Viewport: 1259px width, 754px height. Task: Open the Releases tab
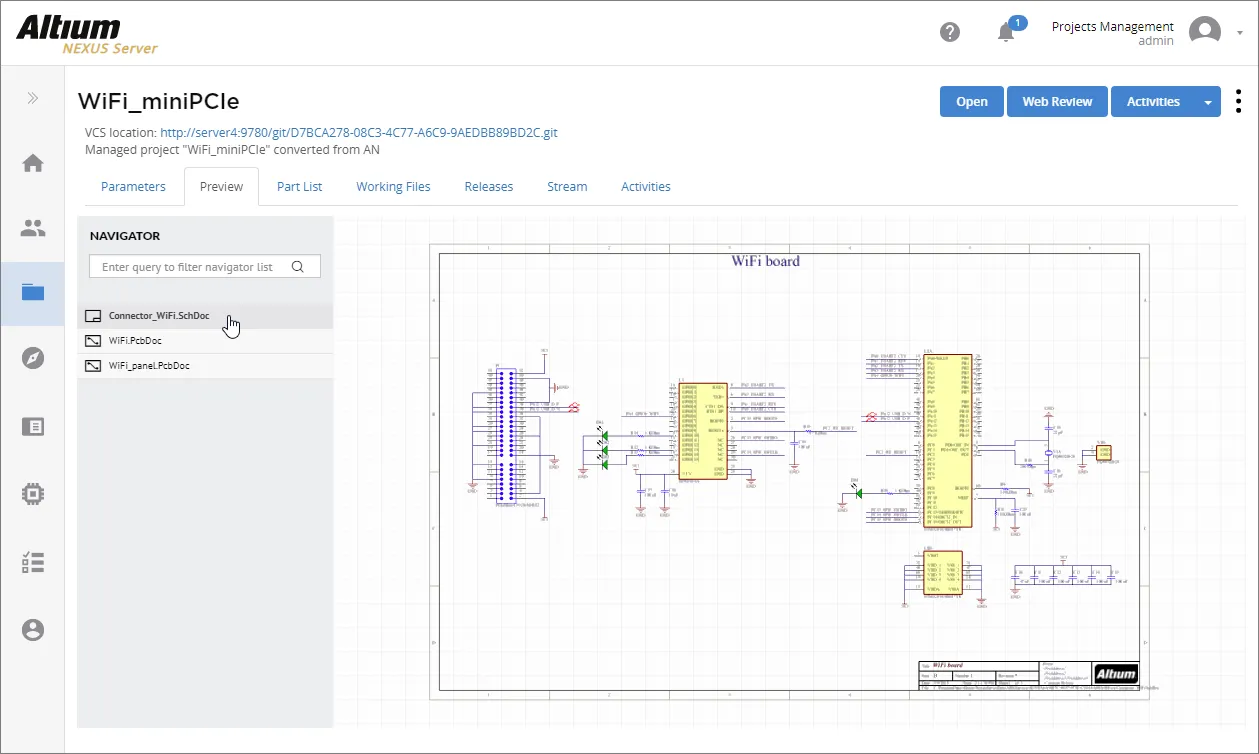coord(488,186)
